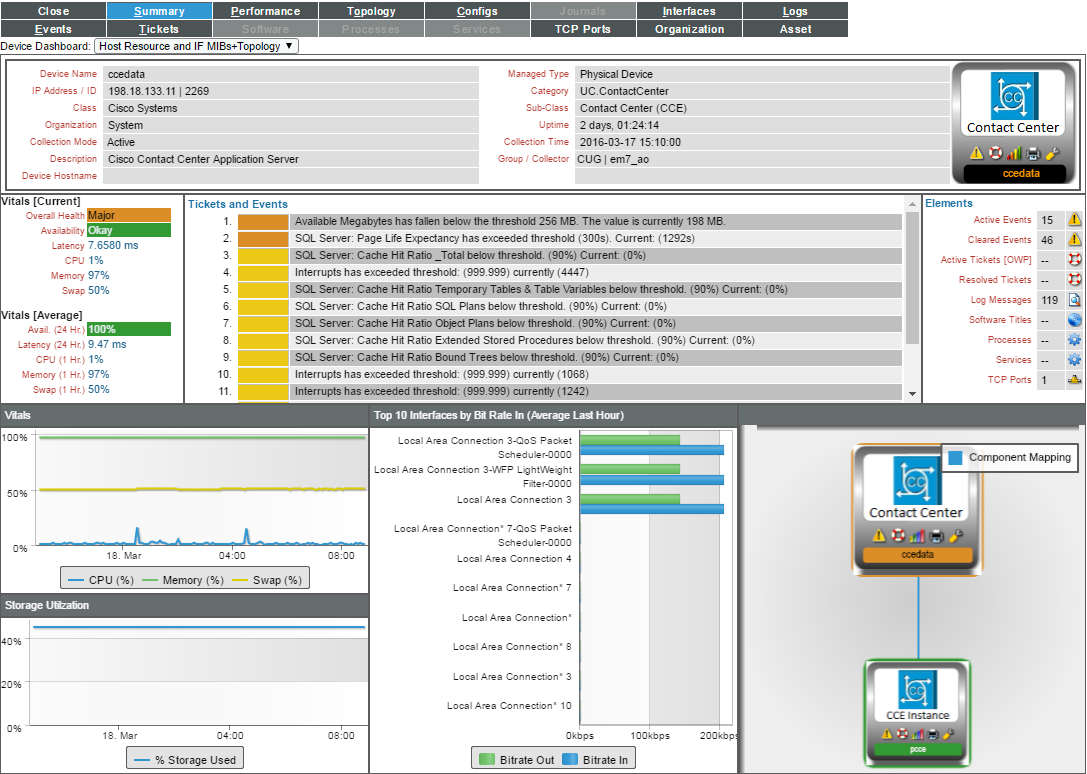Open the TCP Ports connector icon
Screen dimensions: 1087x774
[x=1075, y=380]
